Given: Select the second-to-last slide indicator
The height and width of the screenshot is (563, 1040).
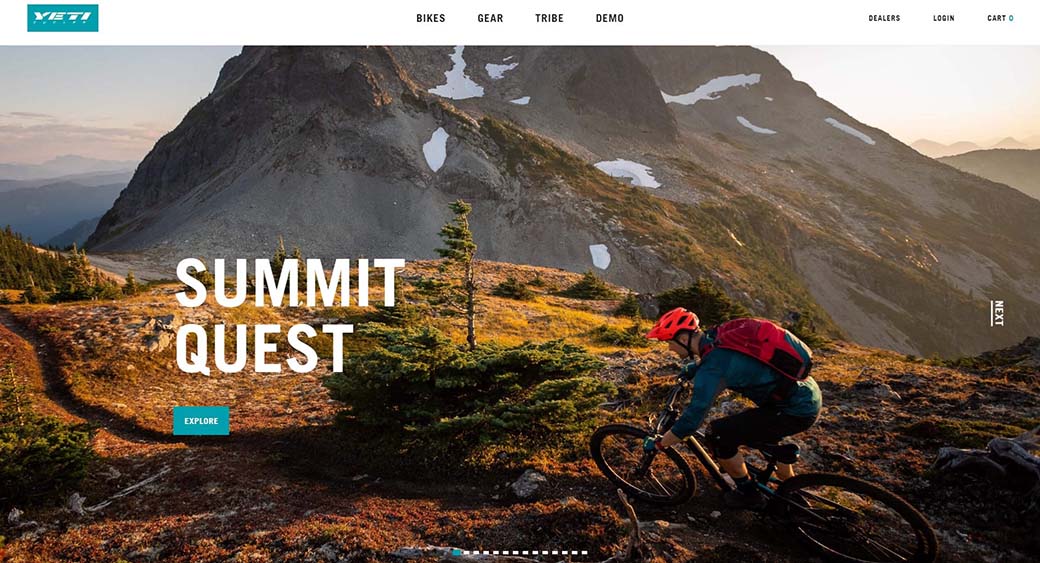Looking at the screenshot, I should click(574, 552).
